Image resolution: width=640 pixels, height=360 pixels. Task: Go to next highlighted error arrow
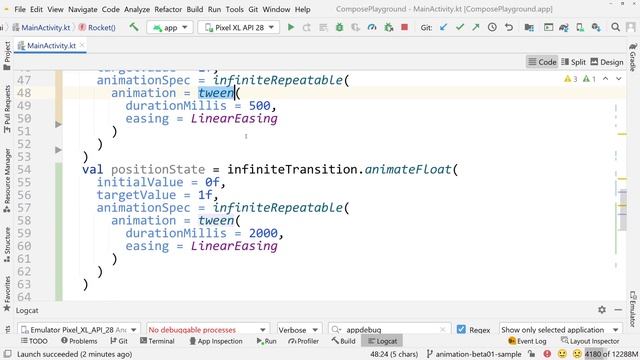619,78
